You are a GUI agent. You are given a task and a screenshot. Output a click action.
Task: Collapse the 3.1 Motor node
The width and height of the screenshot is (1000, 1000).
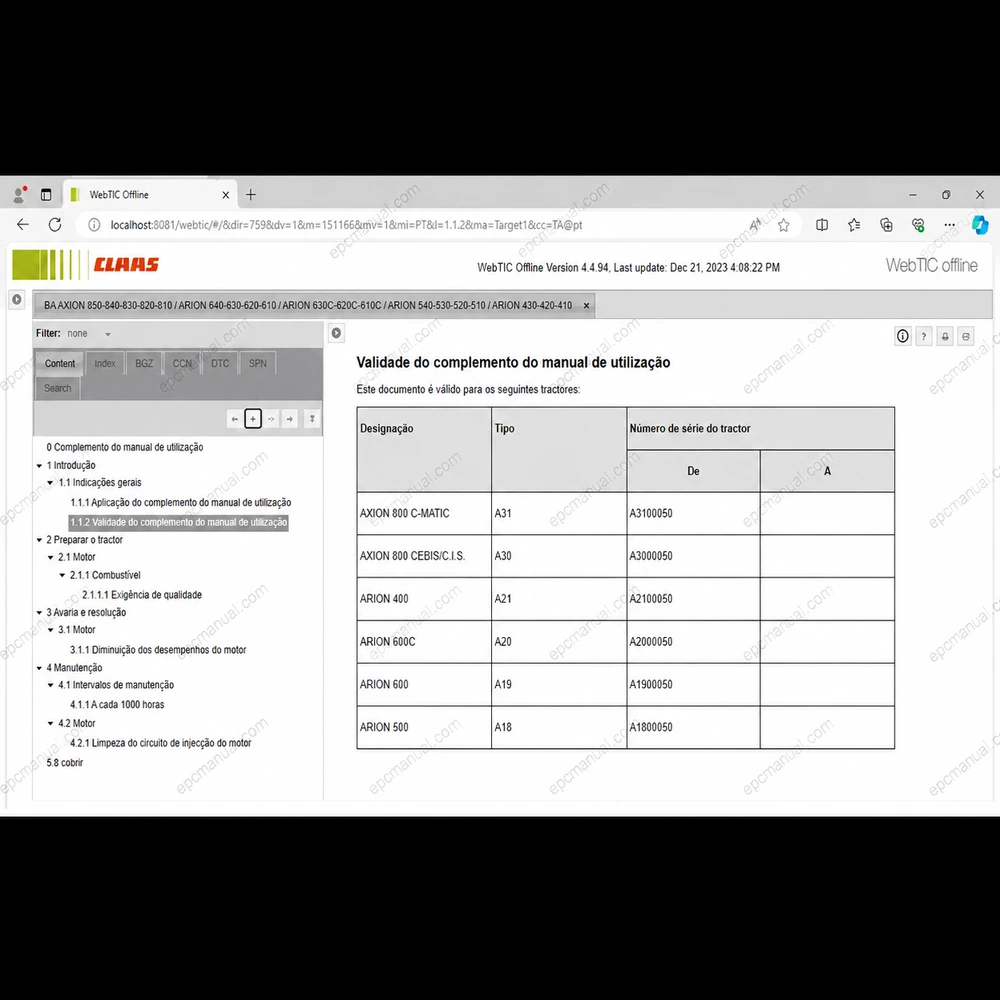(x=51, y=630)
